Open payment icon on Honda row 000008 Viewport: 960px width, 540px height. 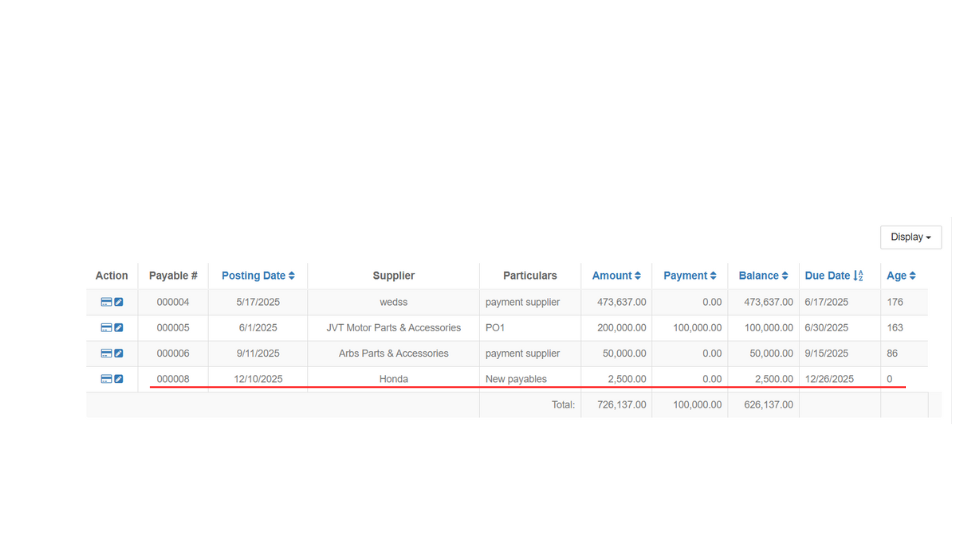coord(106,379)
